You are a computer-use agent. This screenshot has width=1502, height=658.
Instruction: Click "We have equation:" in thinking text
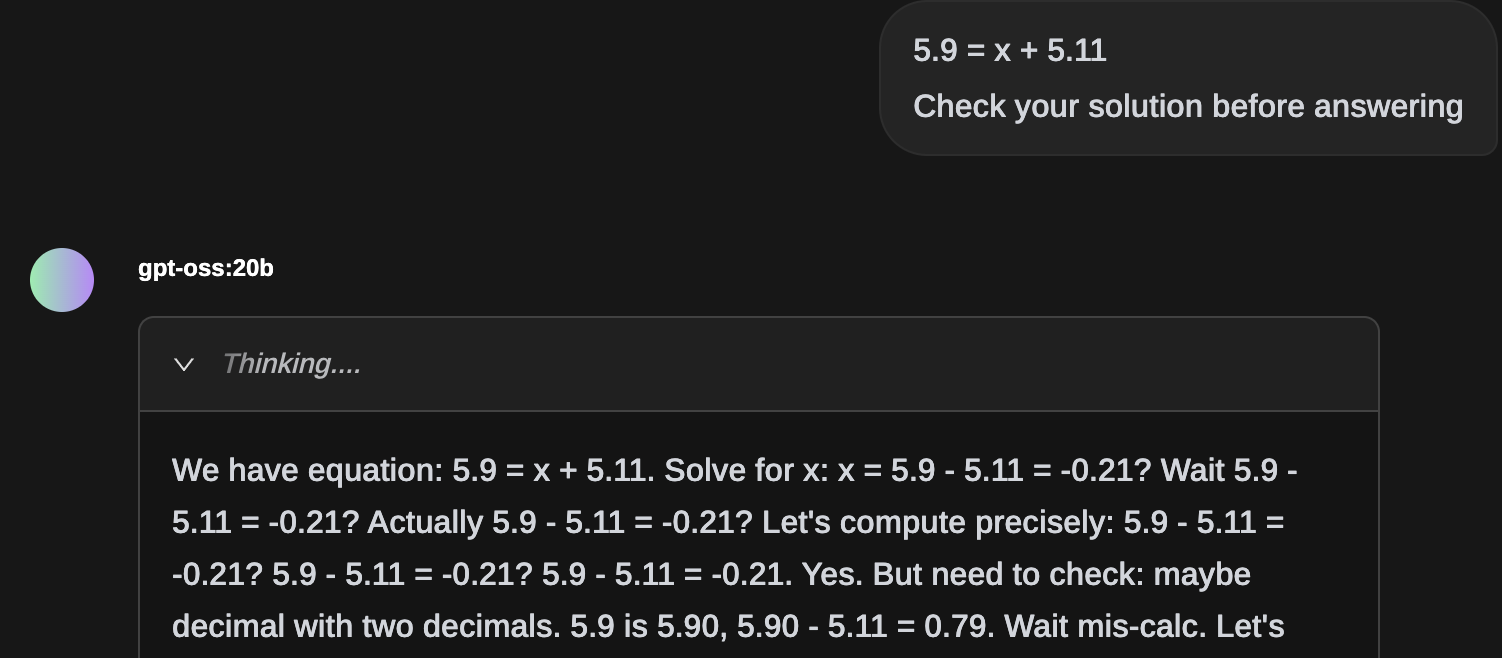(x=307, y=470)
